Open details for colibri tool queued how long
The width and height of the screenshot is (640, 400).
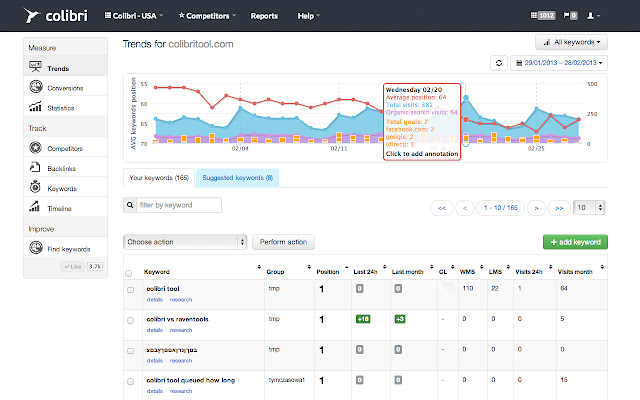(x=155, y=391)
